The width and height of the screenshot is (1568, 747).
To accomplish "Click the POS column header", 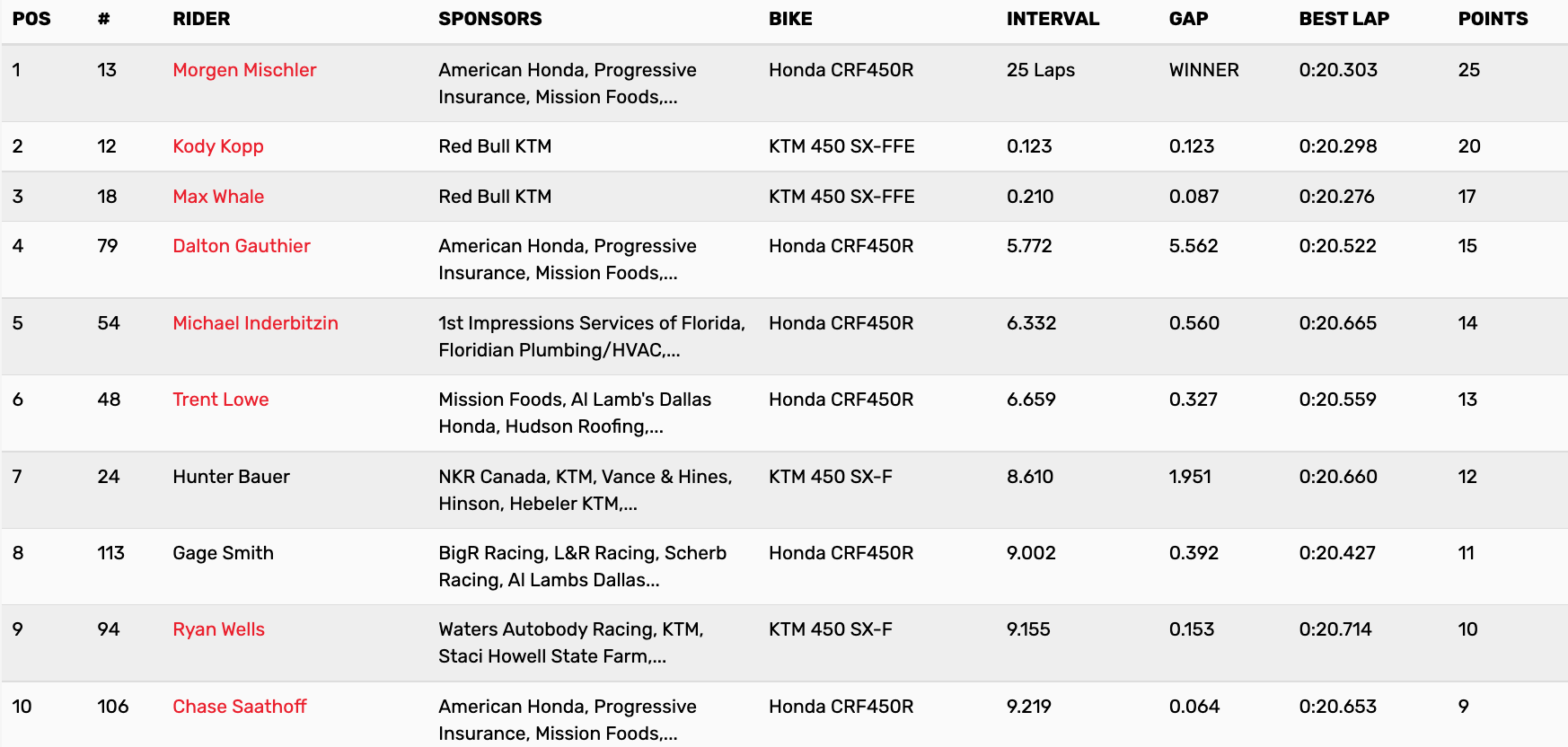I will click(31, 19).
